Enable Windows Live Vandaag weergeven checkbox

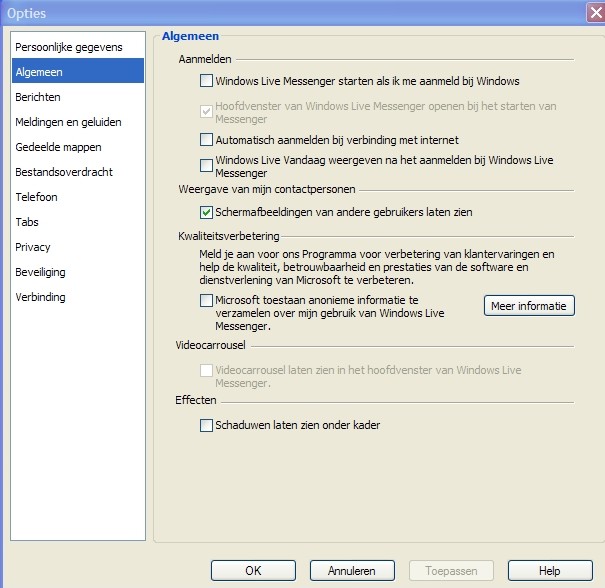point(206,166)
